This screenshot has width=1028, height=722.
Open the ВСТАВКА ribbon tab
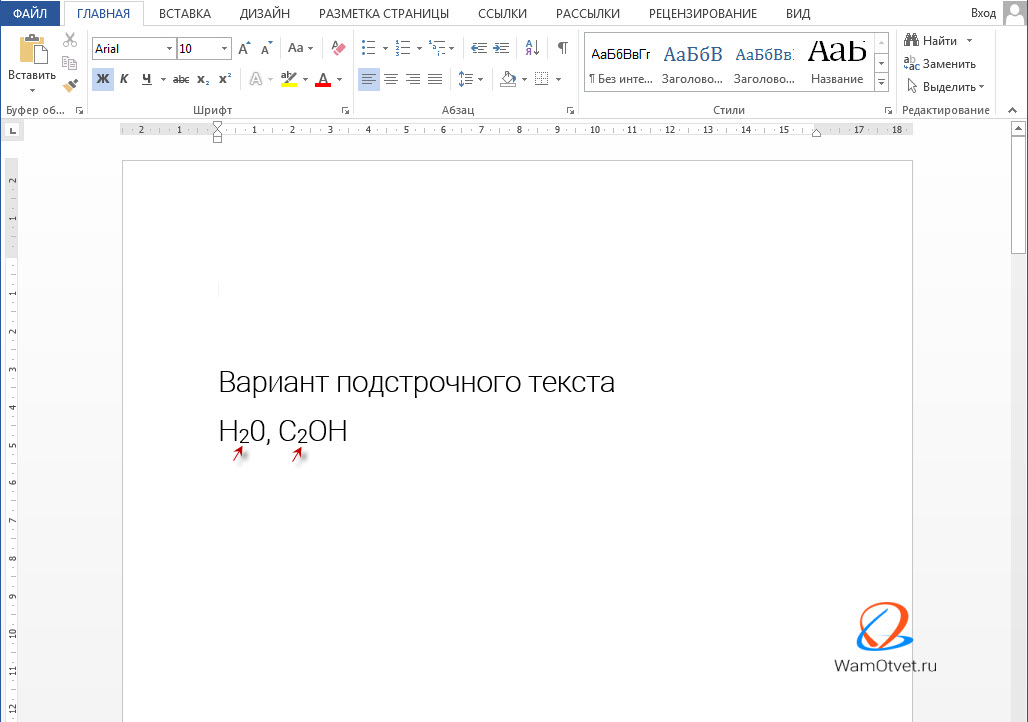point(185,13)
